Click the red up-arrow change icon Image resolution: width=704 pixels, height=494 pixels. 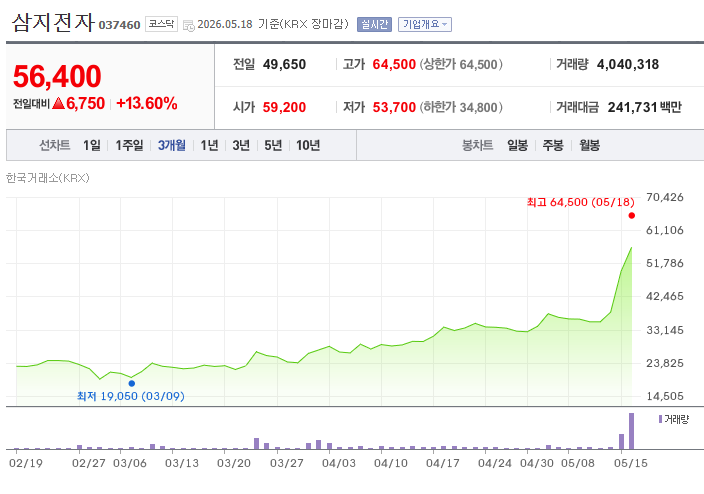tap(59, 103)
